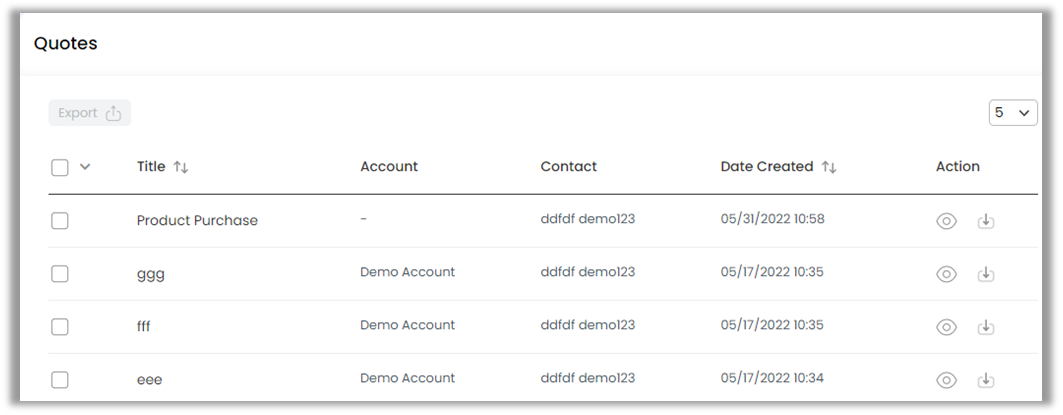Screen dimensions: 1063x415
Task: Sort by Title using the sort arrows
Action: (x=181, y=168)
